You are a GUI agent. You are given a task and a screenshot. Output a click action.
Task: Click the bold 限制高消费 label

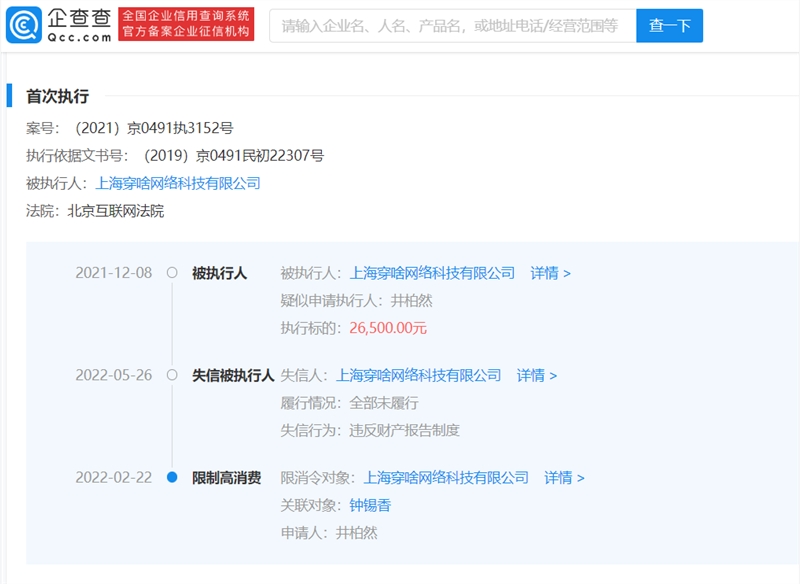tap(227, 478)
